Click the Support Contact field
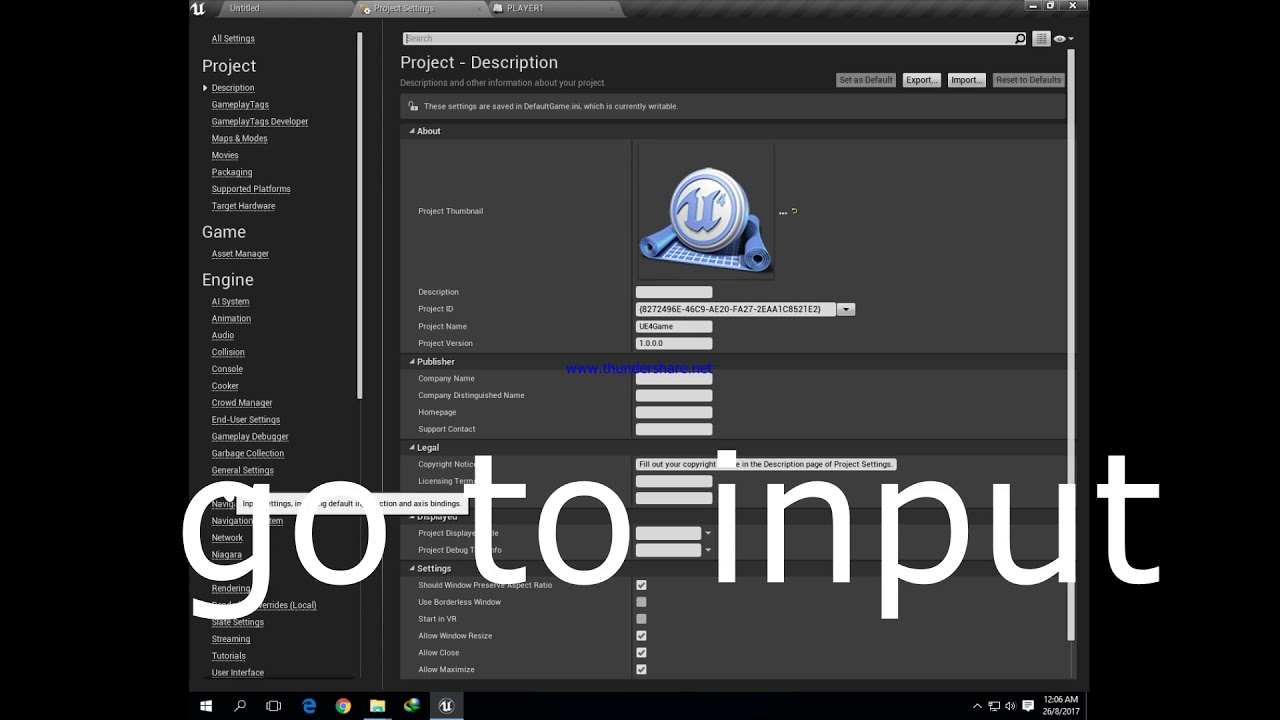 coord(674,430)
